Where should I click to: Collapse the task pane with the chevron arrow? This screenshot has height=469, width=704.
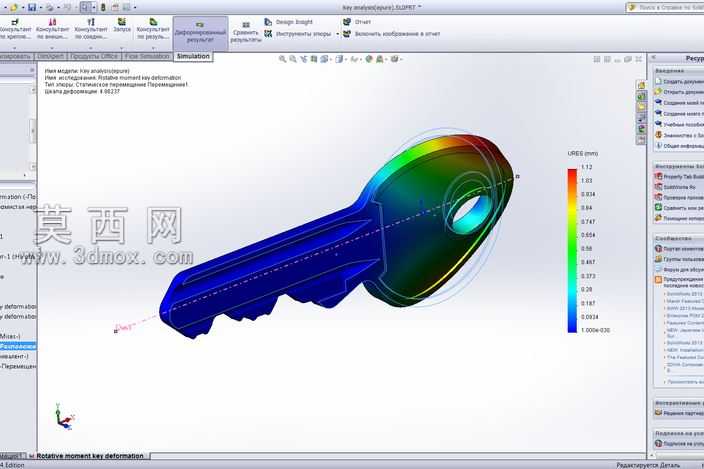click(x=654, y=57)
